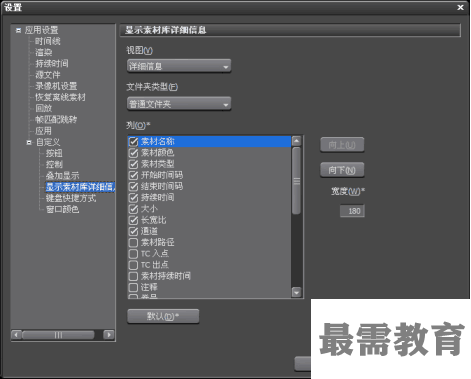Uncheck the 长宽比 column checkbox
Image resolution: width=471 pixels, height=379 pixels.
pos(133,220)
